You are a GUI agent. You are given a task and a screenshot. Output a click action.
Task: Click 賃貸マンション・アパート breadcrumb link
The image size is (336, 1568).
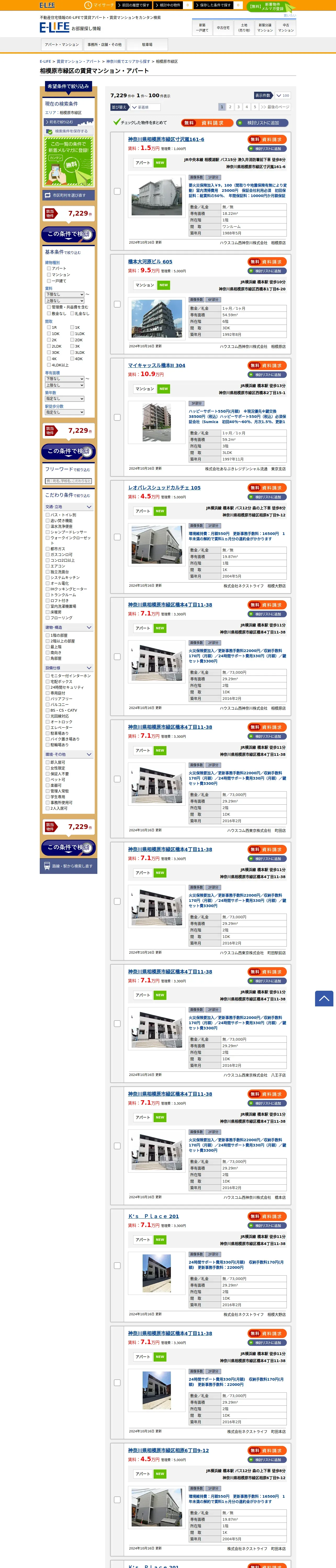[79, 61]
